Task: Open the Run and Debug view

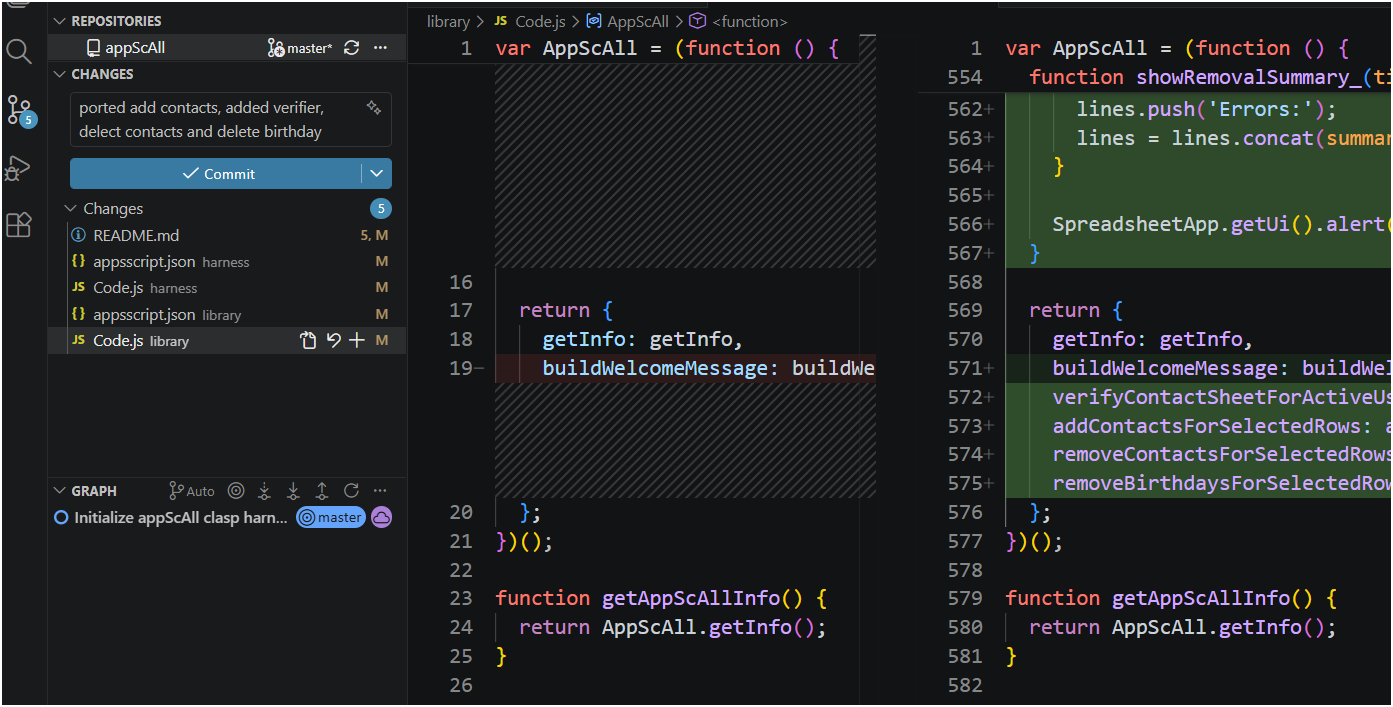Action: pyautogui.click(x=19, y=168)
